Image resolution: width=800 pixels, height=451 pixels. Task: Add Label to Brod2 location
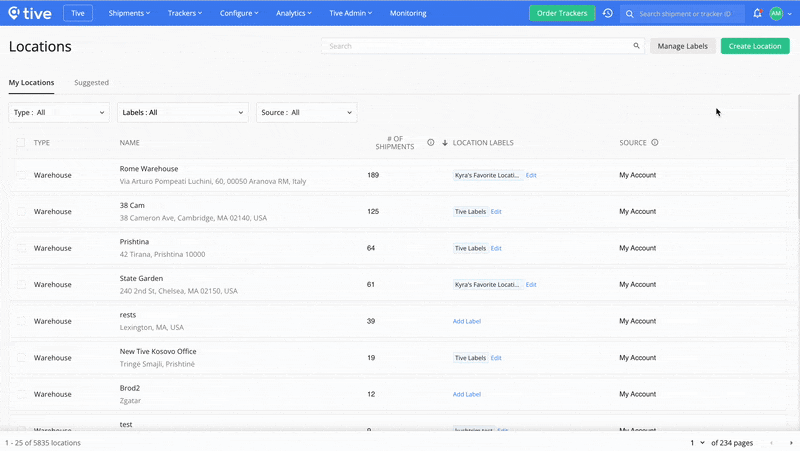[467, 394]
